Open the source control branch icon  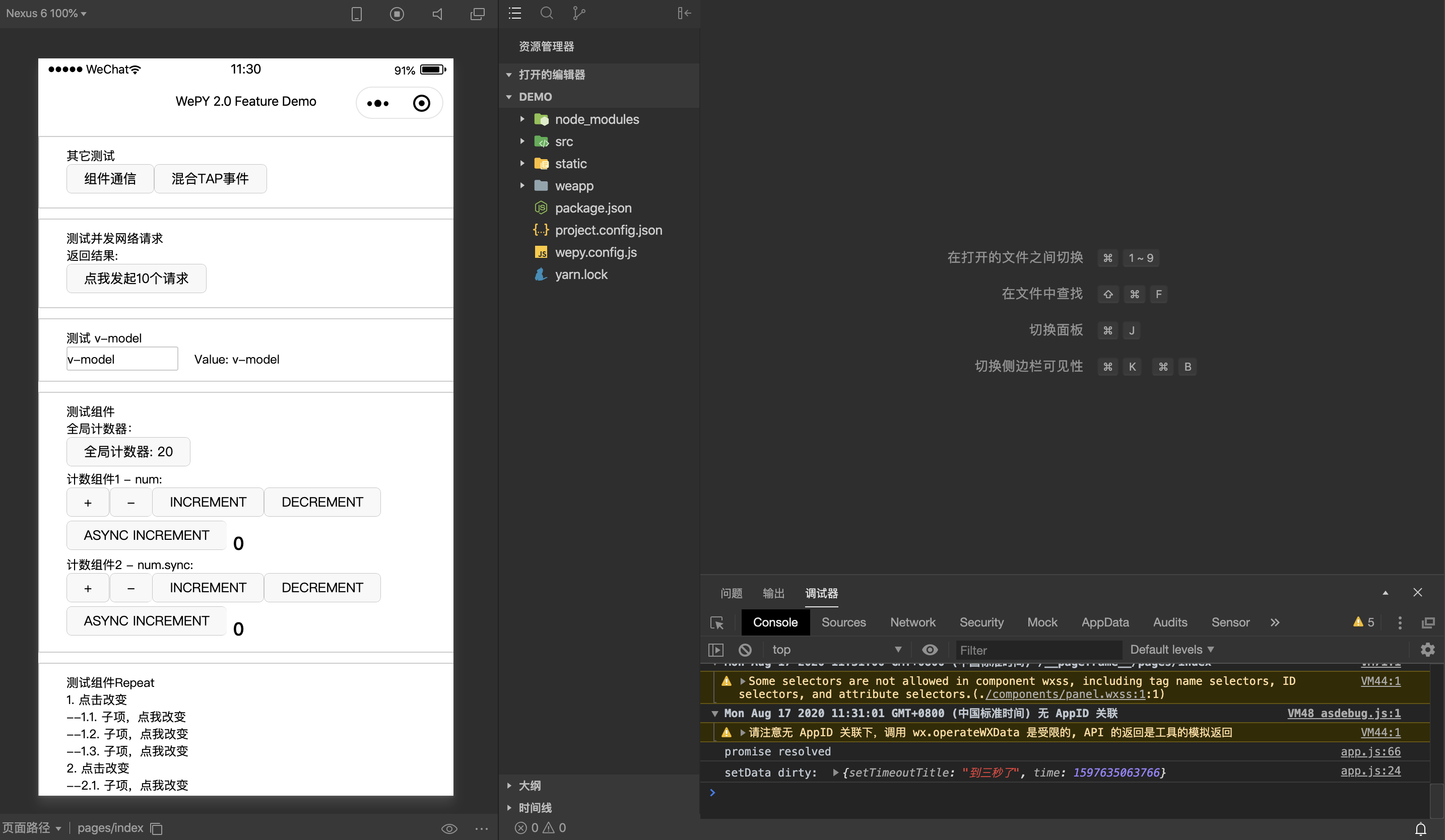tap(578, 13)
